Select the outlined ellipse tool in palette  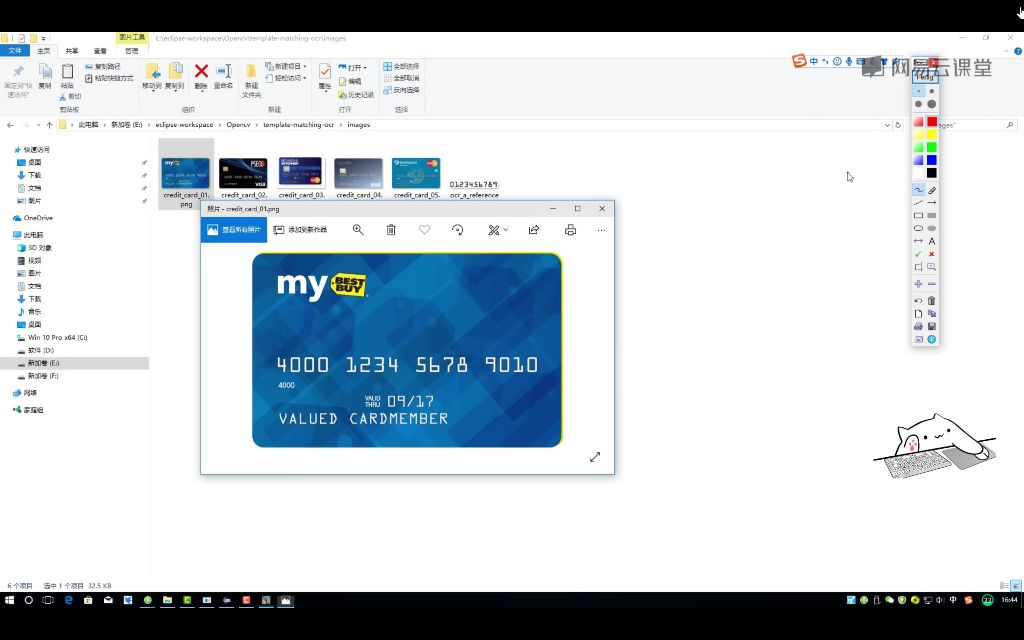pyautogui.click(x=918, y=228)
